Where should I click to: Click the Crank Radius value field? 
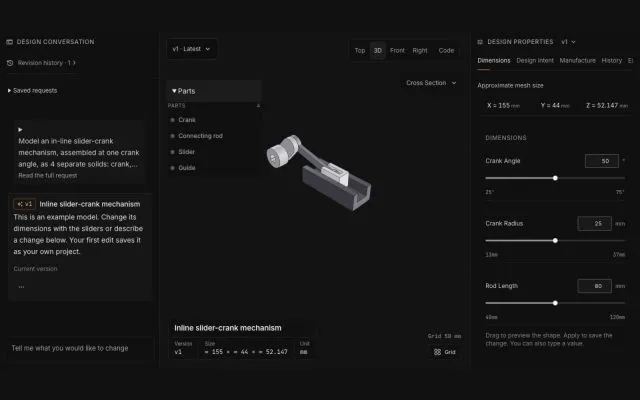(595, 224)
